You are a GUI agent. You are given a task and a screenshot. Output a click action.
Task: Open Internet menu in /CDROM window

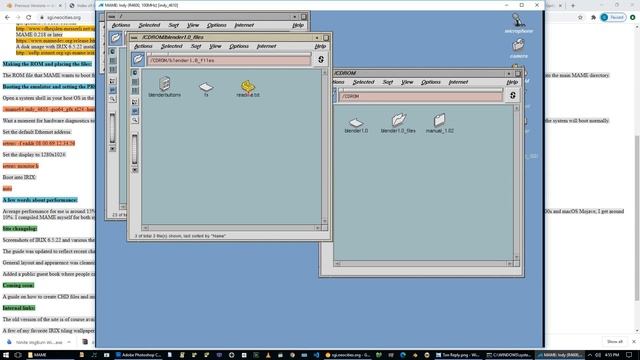point(458,82)
